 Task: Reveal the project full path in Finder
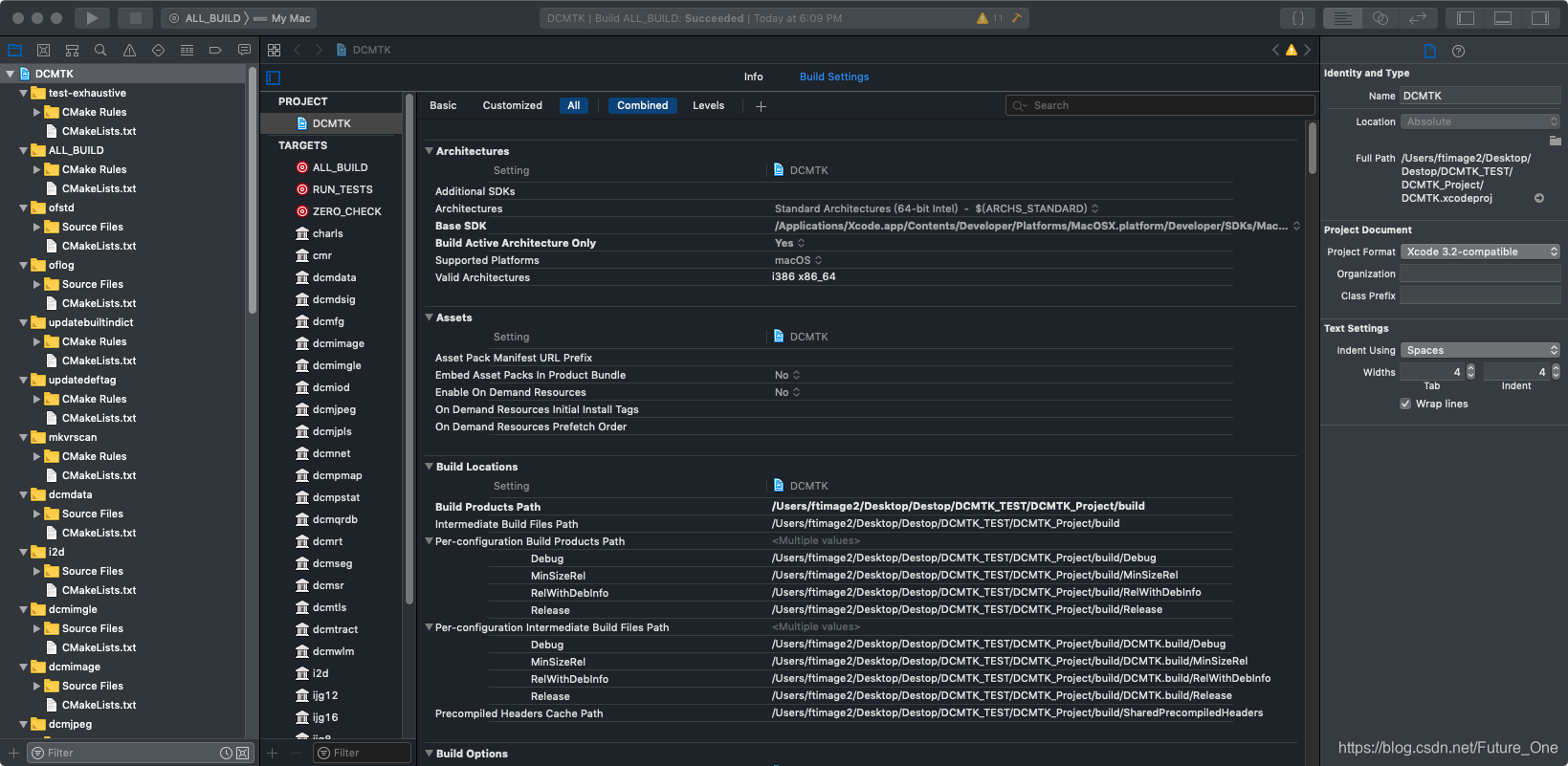tap(1539, 198)
